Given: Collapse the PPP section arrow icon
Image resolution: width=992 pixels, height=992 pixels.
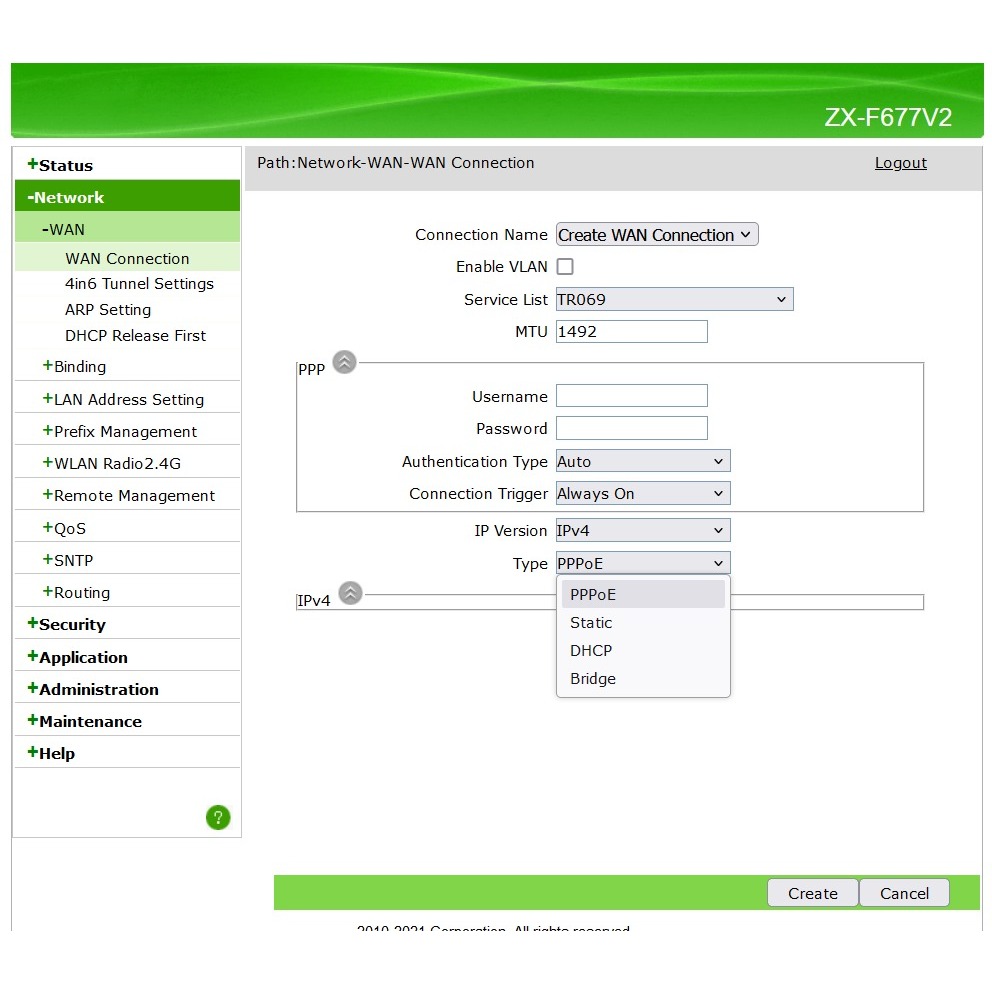Looking at the screenshot, I should 344,363.
